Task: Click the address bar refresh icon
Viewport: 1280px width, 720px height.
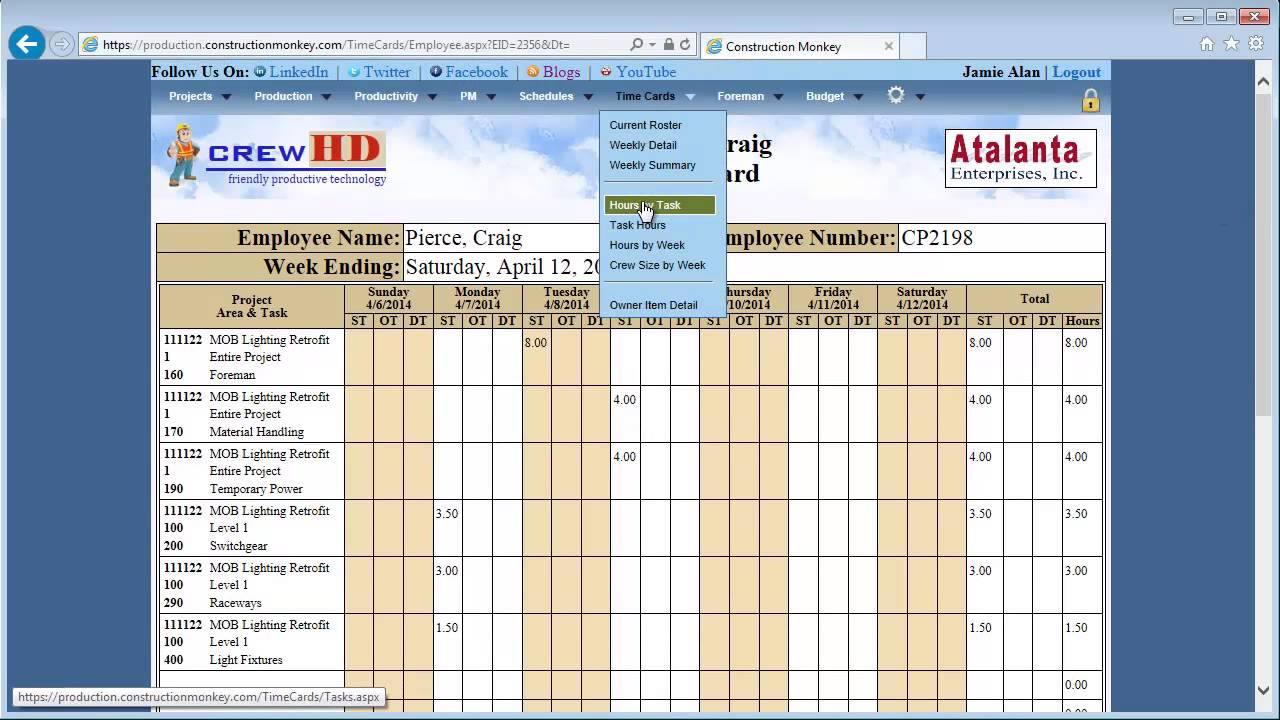Action: click(685, 45)
